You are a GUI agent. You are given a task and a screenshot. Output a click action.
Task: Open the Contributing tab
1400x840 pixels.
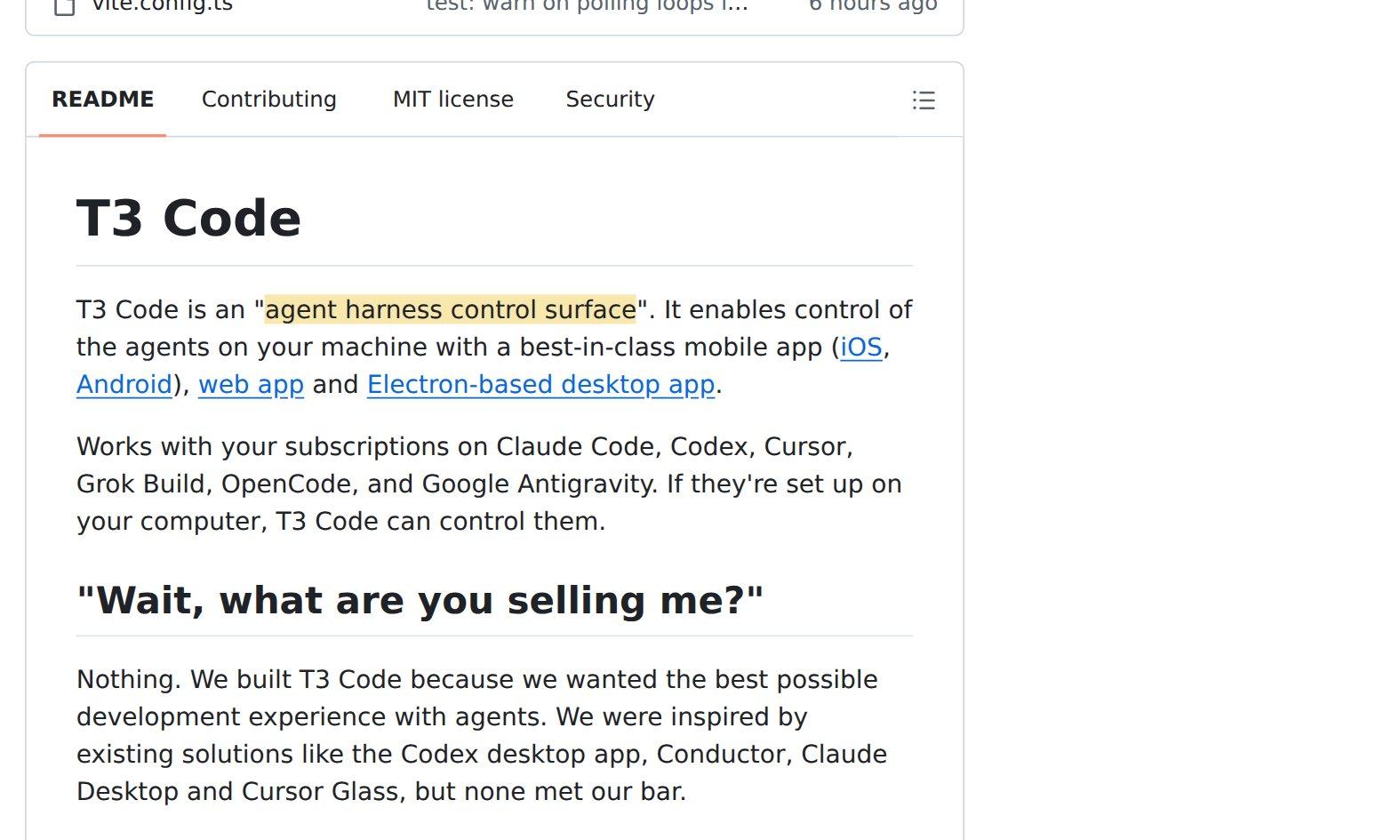click(269, 100)
